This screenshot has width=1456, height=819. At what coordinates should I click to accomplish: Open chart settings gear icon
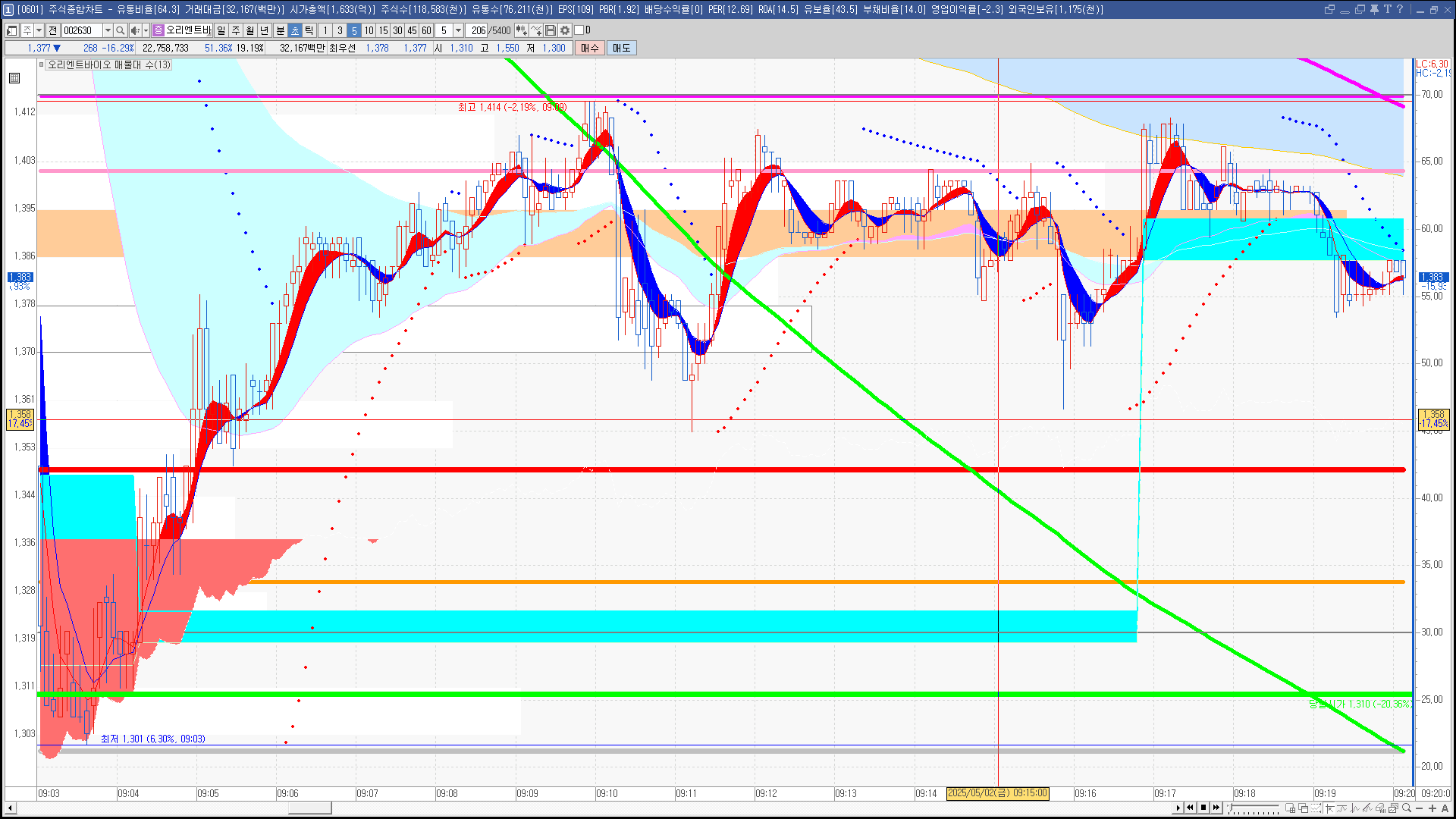565,30
